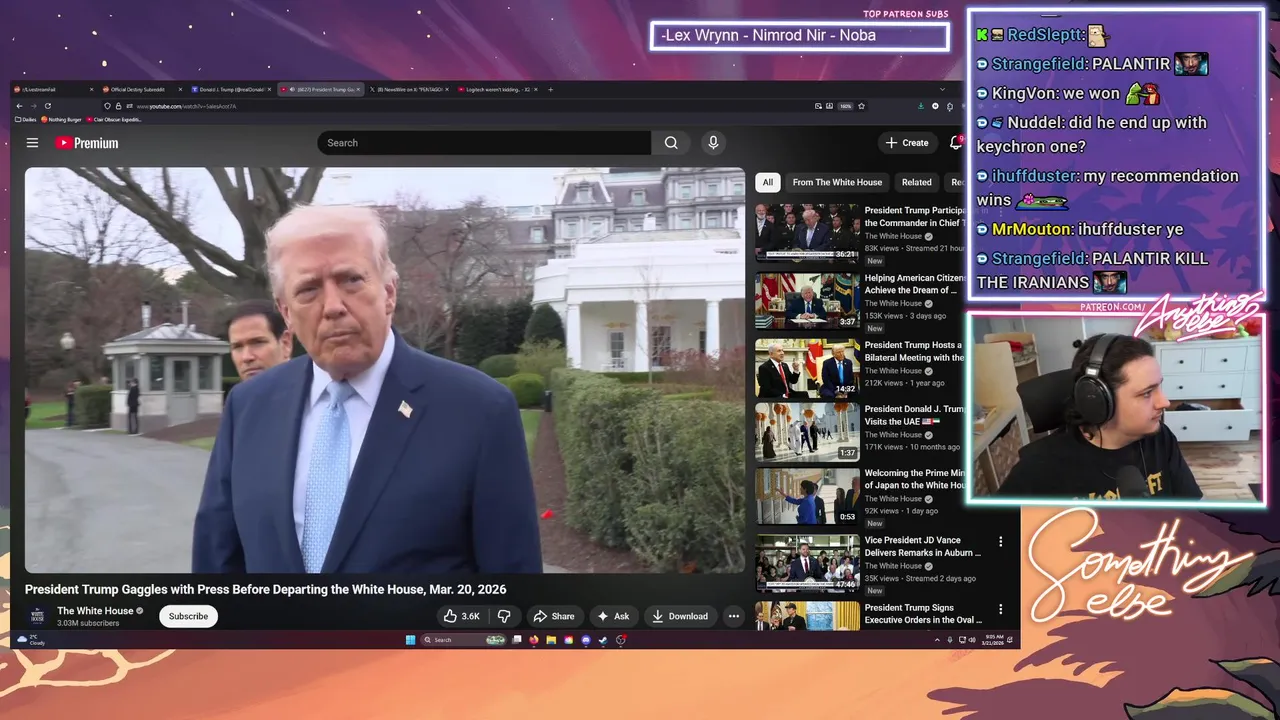
Task: Click the 3.03M subscribers text
Action: pyautogui.click(x=88, y=623)
